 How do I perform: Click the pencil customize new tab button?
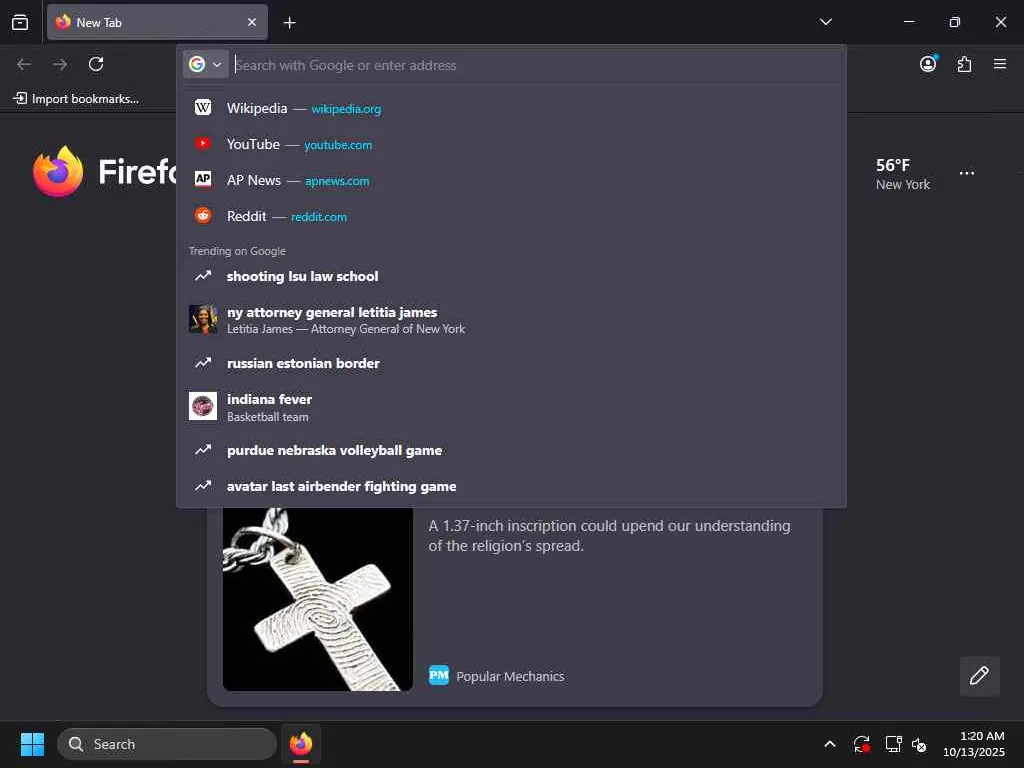(x=979, y=676)
